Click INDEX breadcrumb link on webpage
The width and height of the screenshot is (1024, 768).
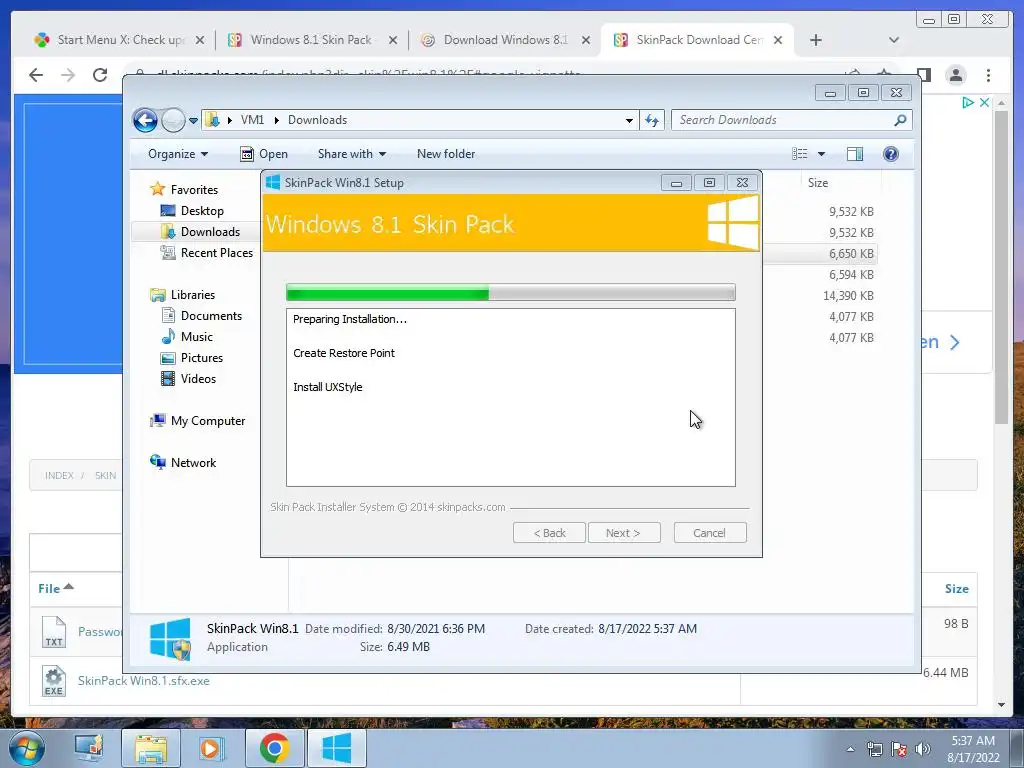click(x=59, y=475)
